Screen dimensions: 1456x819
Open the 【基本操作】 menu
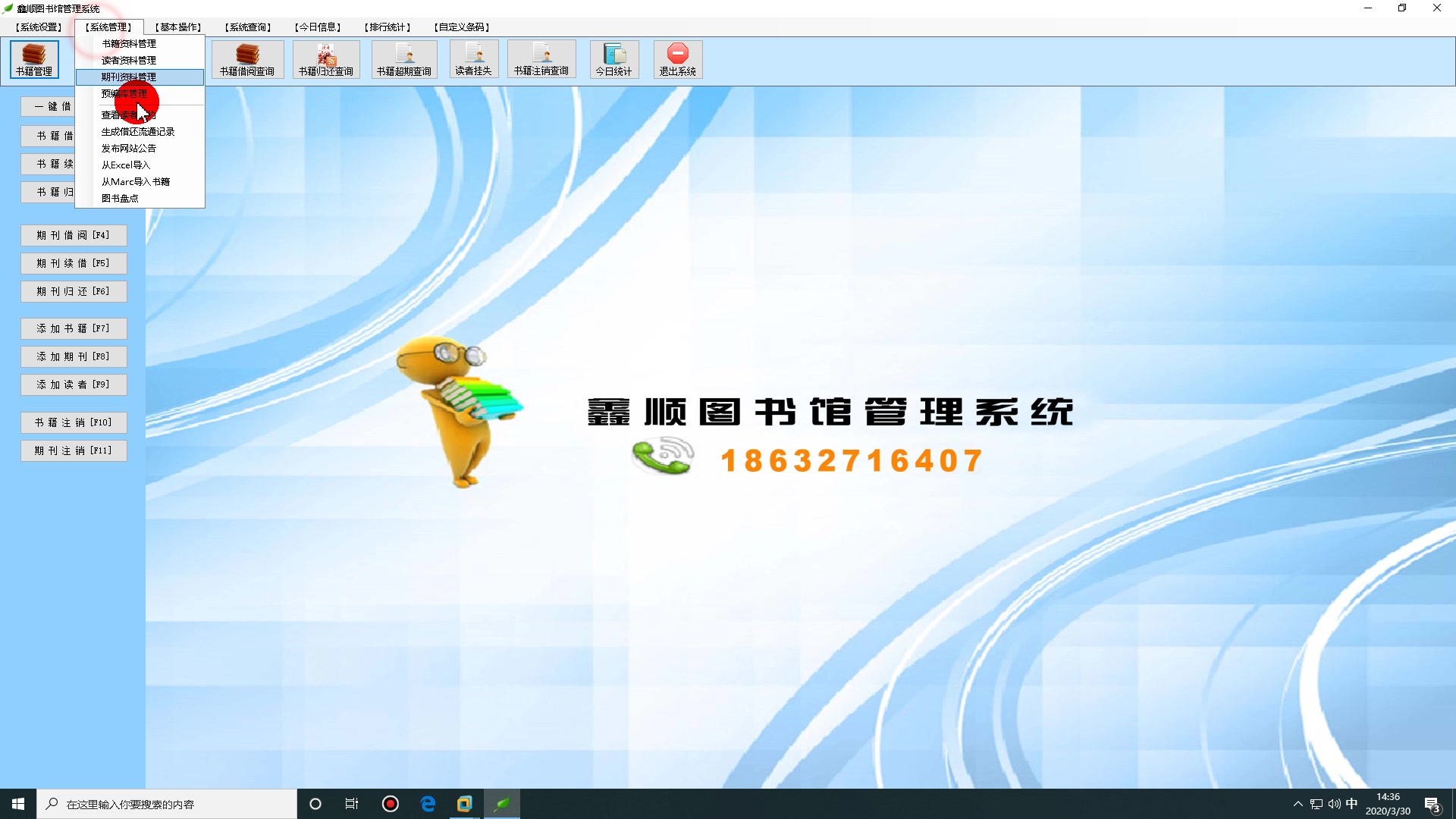coord(177,27)
